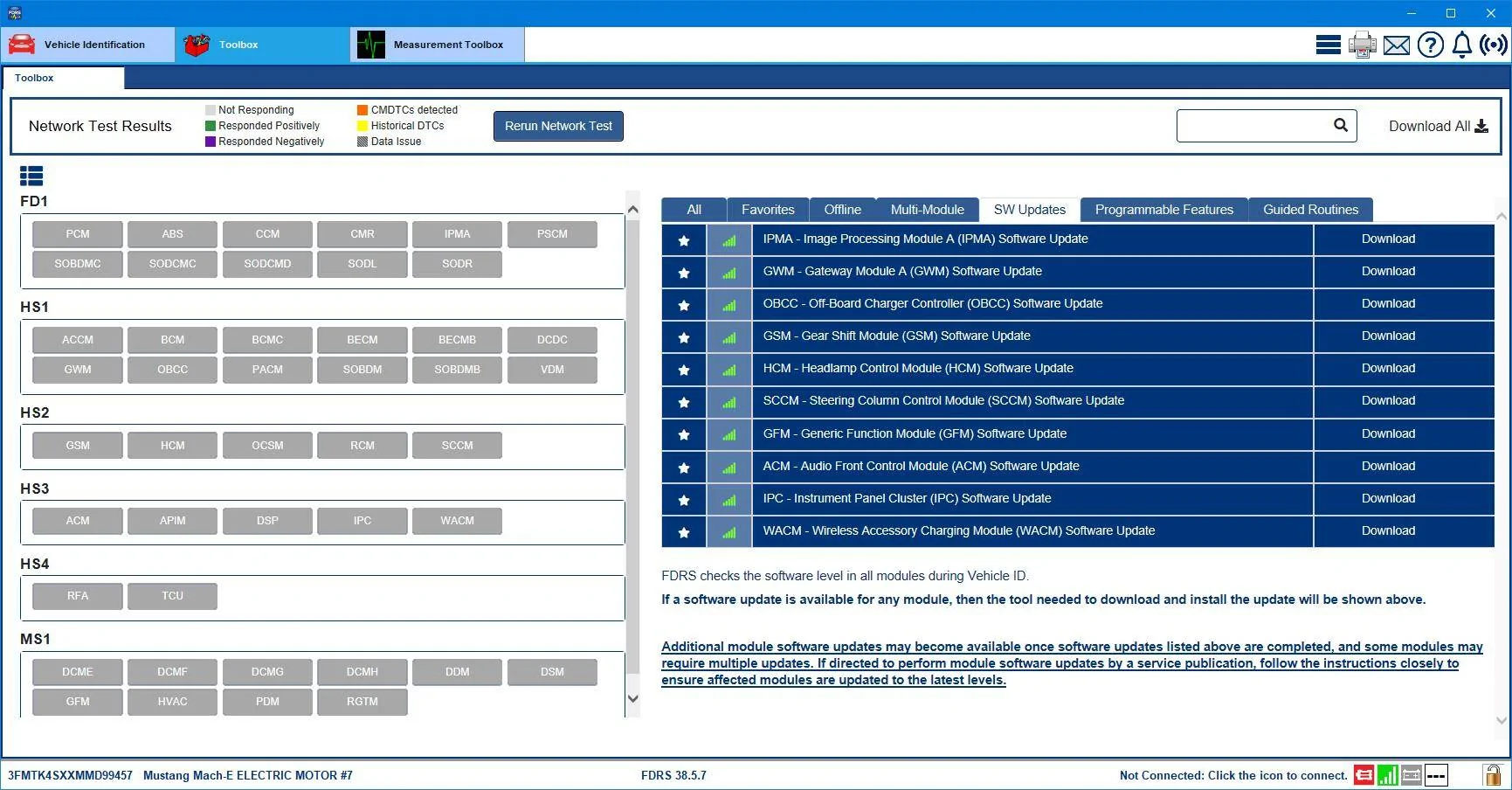Select the TCU module button
Image resolution: width=1512 pixels, height=790 pixels.
pyautogui.click(x=172, y=596)
